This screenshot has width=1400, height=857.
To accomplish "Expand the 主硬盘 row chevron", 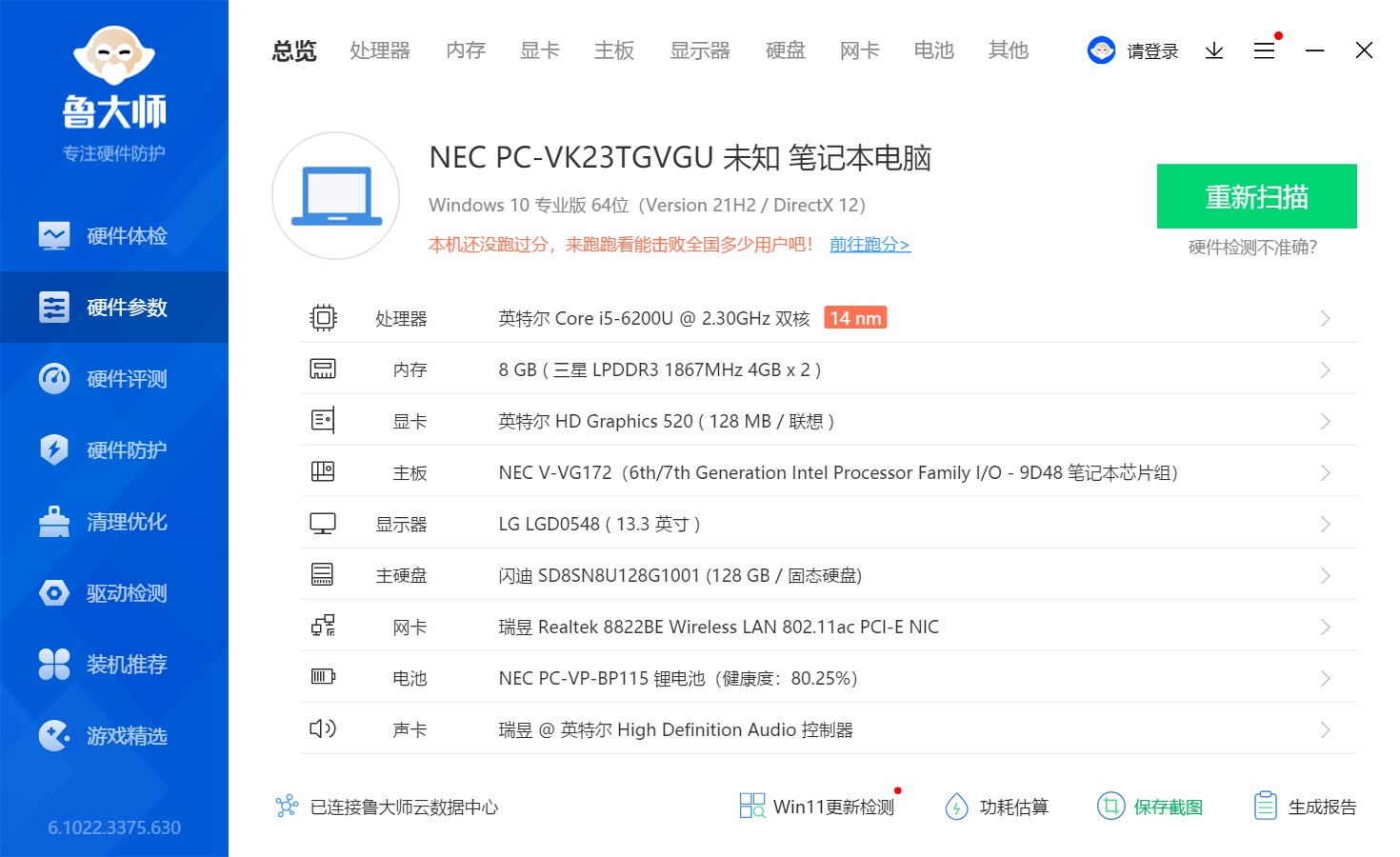I will 1325,575.
